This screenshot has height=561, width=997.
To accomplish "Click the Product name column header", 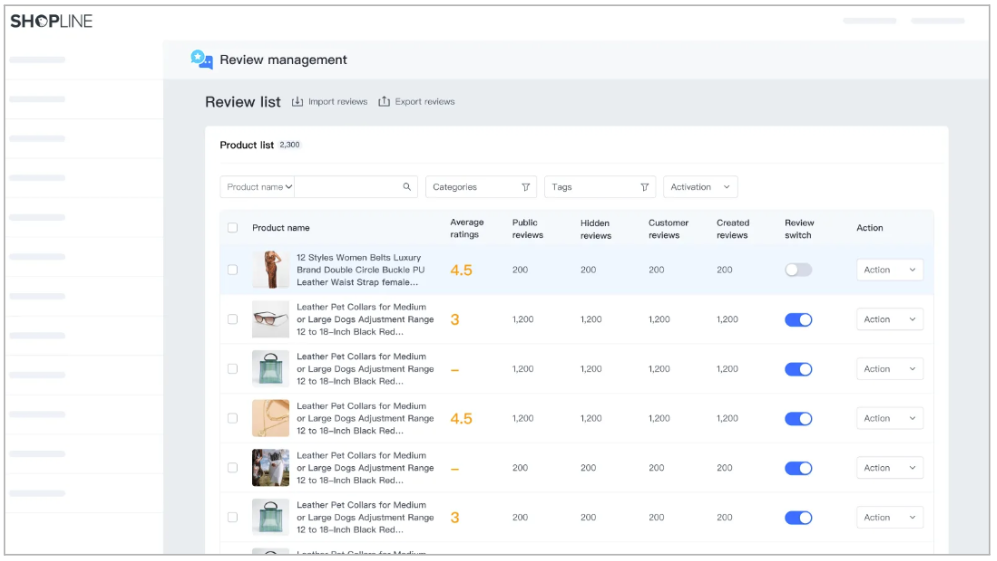I will (x=280, y=228).
